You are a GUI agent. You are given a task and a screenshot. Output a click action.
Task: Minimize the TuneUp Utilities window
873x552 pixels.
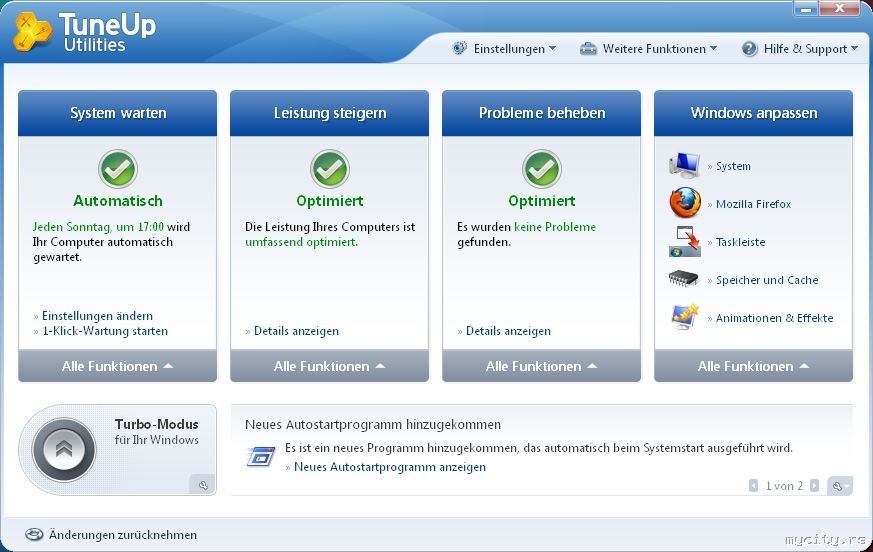click(x=806, y=8)
